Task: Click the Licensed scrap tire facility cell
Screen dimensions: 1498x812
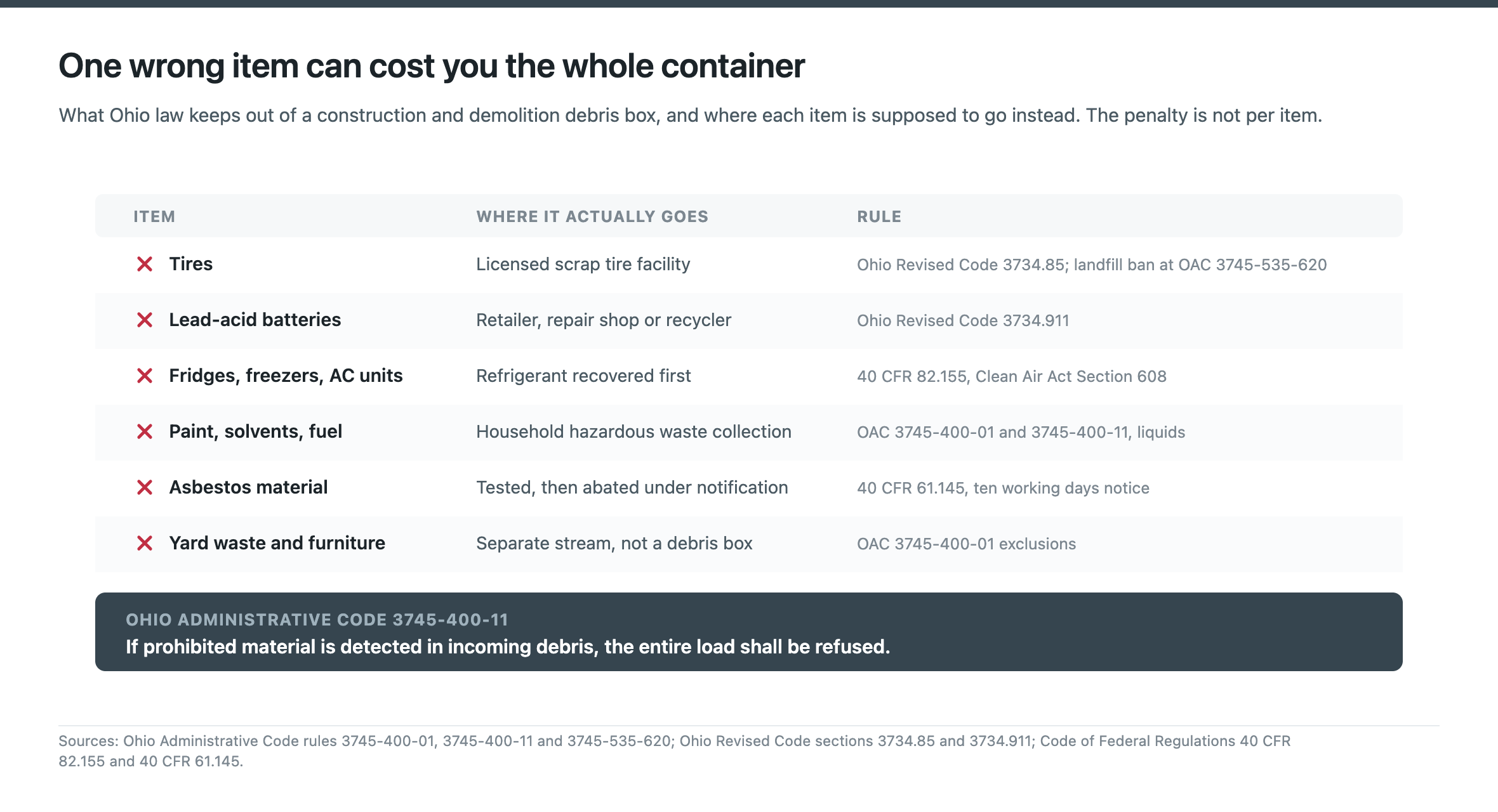Action: click(583, 264)
